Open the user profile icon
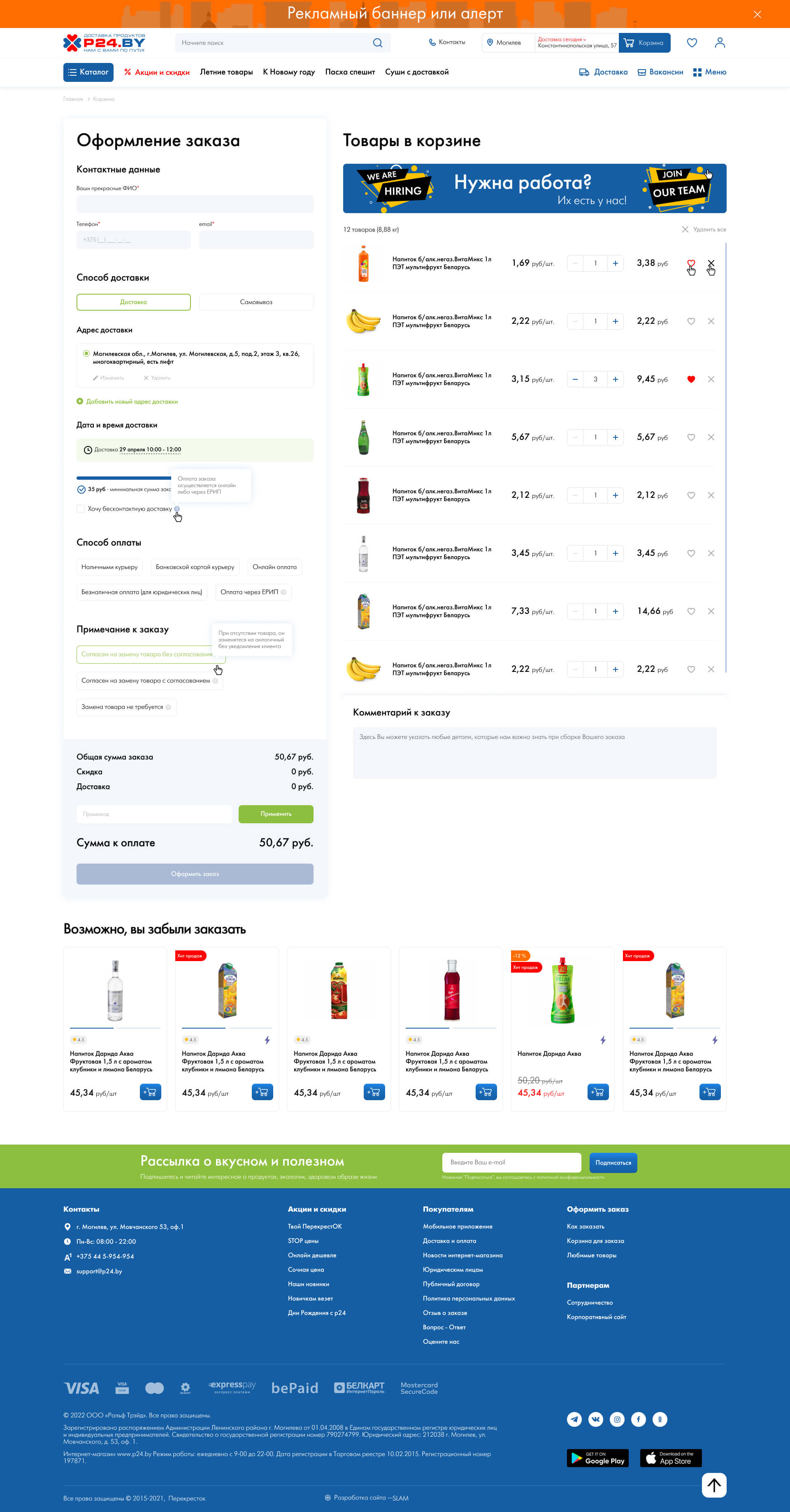This screenshot has width=790, height=1512. [x=720, y=43]
